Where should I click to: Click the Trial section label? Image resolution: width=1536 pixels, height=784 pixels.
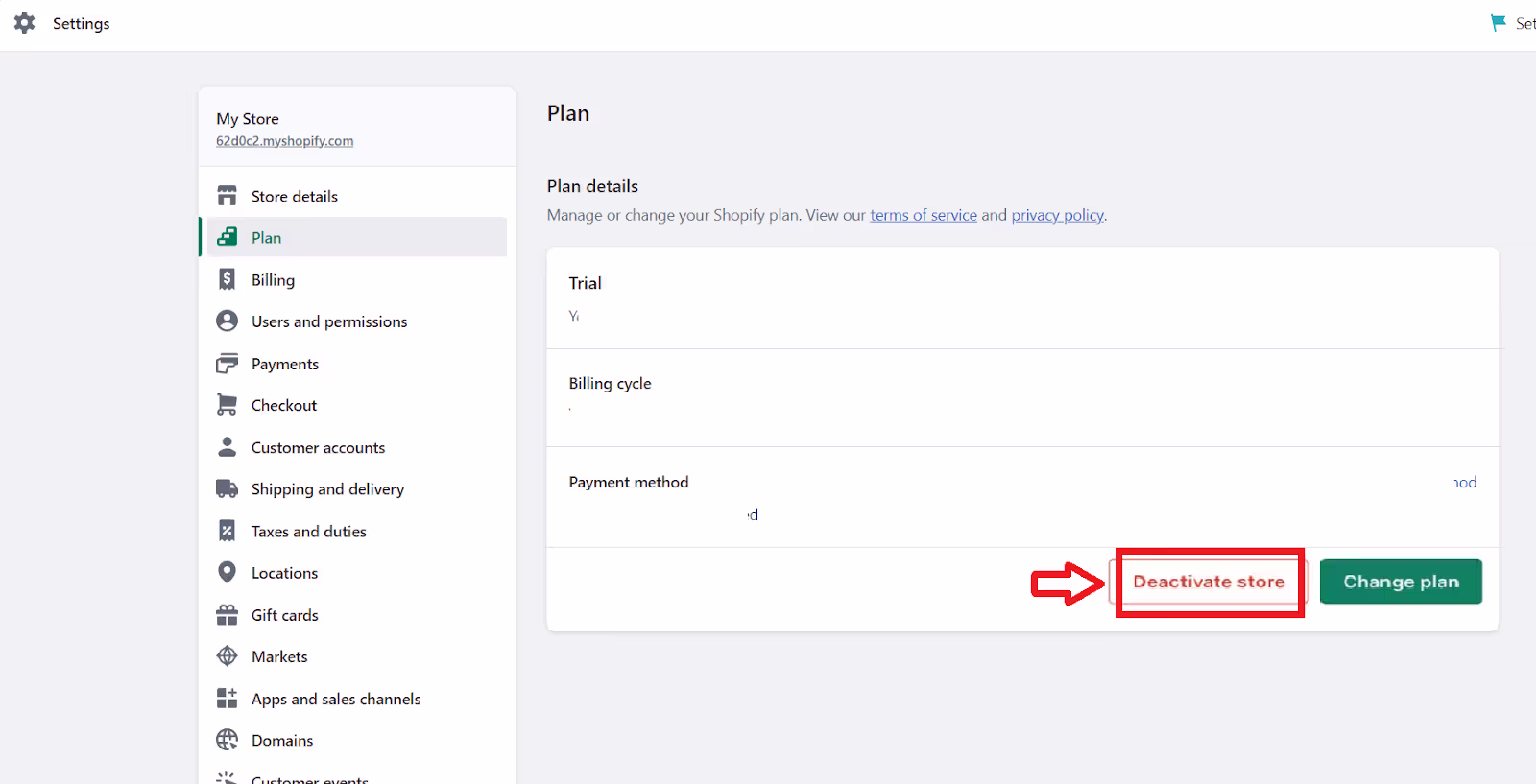tap(585, 283)
